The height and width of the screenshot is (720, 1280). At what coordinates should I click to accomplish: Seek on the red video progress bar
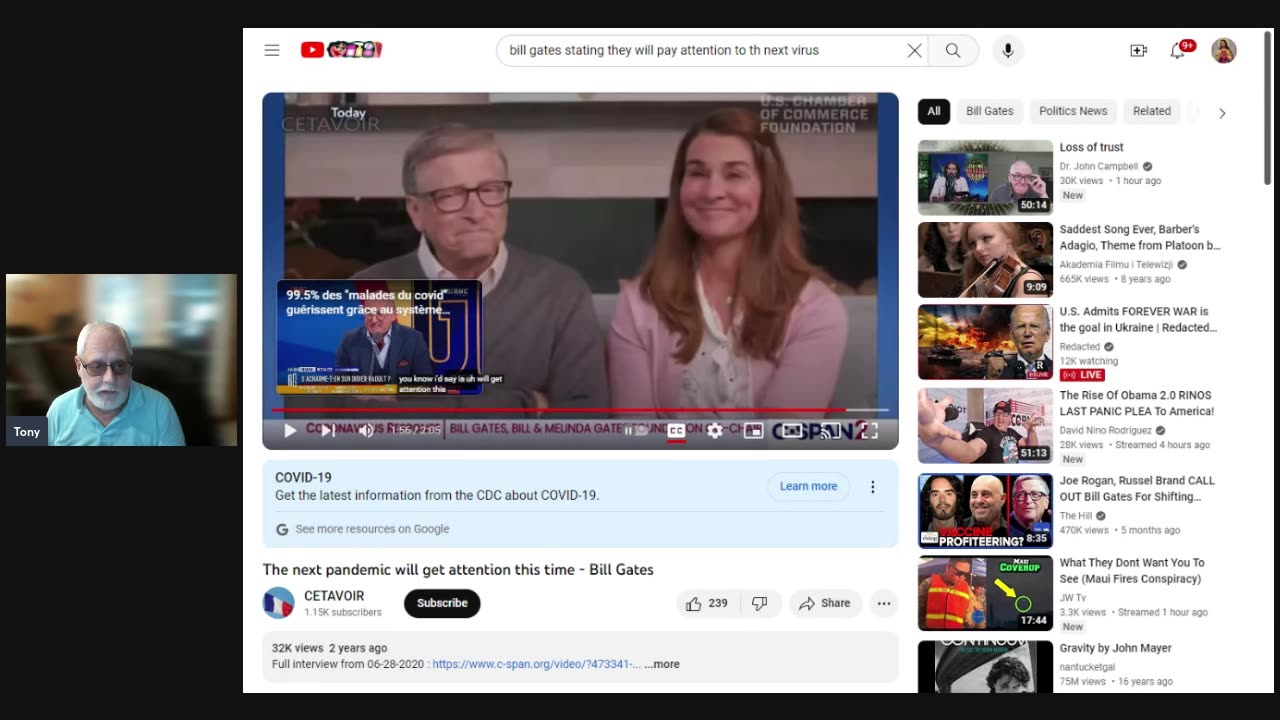point(580,410)
